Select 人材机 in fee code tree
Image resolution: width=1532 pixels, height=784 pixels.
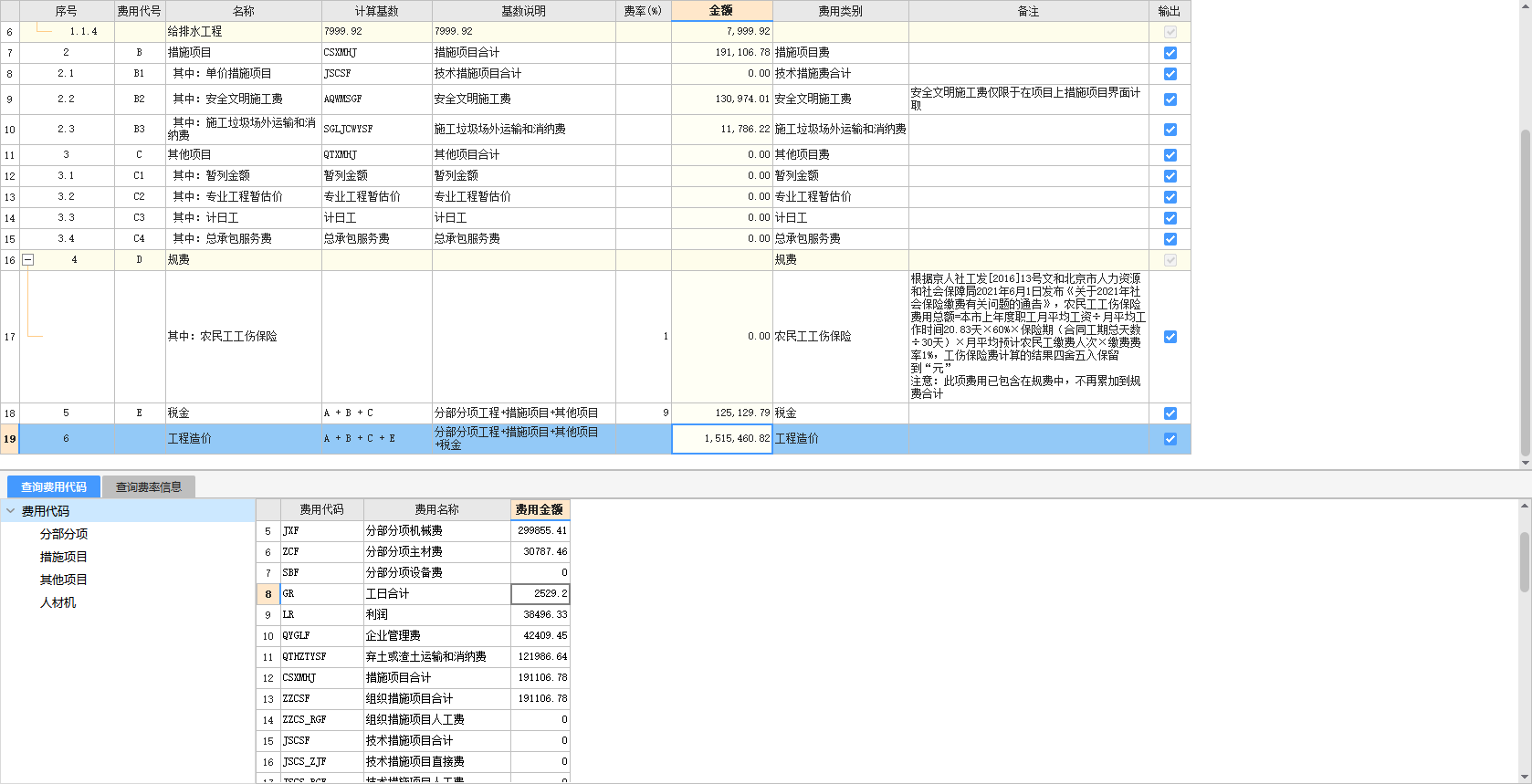point(58,602)
